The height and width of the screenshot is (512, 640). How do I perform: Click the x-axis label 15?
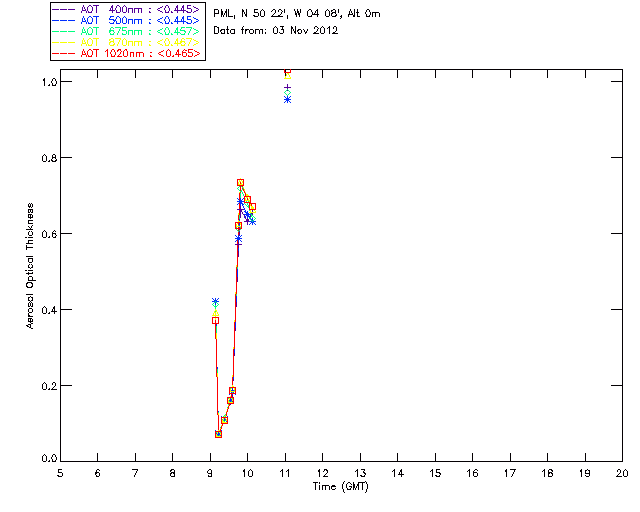(435, 473)
